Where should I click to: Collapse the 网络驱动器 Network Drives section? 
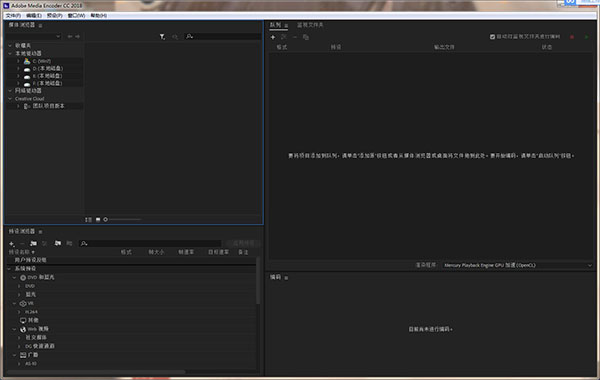(10, 91)
